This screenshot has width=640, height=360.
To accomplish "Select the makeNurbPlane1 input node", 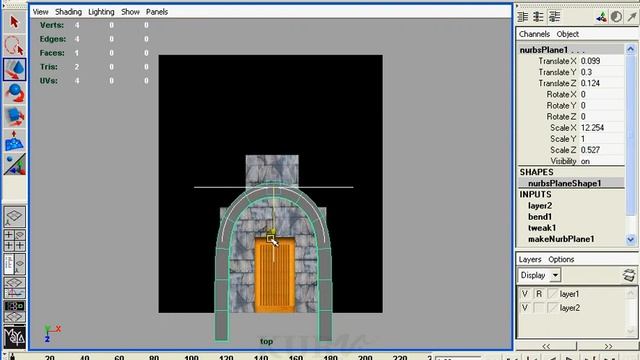I will tap(561, 239).
